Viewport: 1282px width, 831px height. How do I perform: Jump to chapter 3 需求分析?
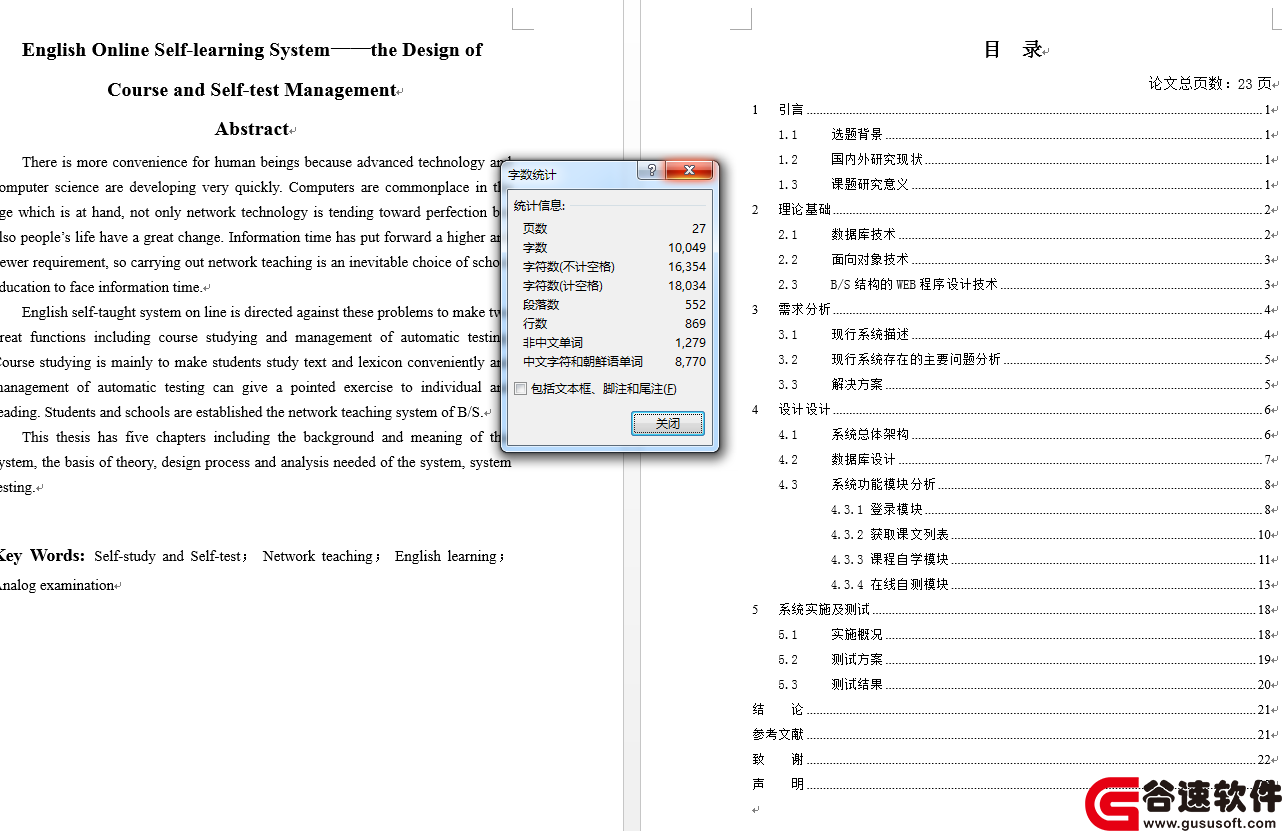tap(1012, 310)
